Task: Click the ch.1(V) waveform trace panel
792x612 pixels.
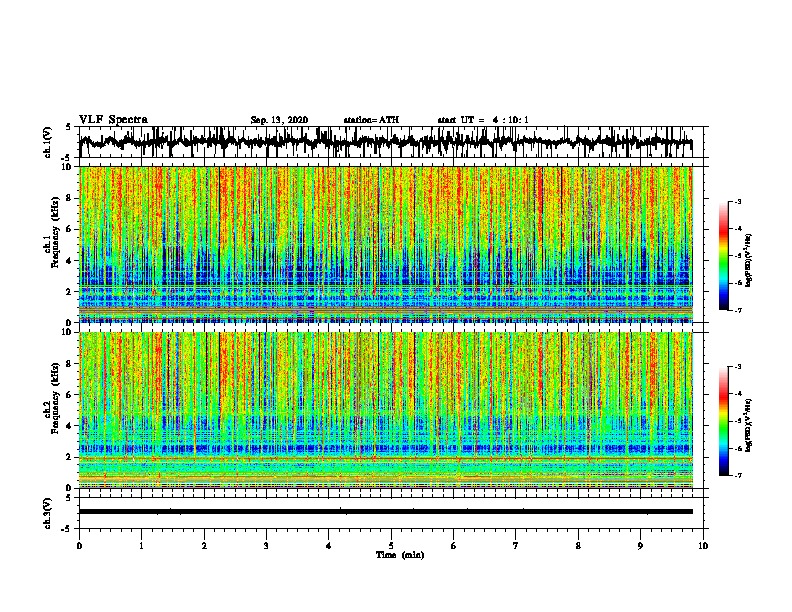Action: coord(391,142)
